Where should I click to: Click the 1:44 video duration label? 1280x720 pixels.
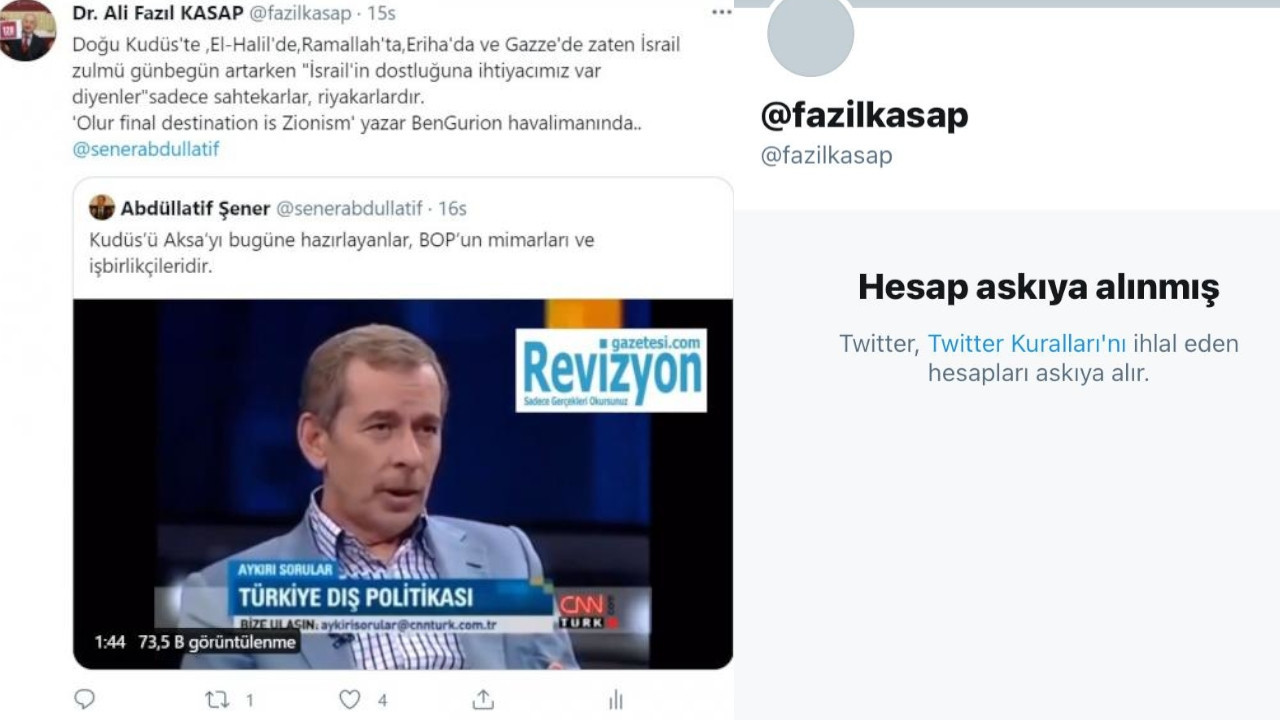109,642
